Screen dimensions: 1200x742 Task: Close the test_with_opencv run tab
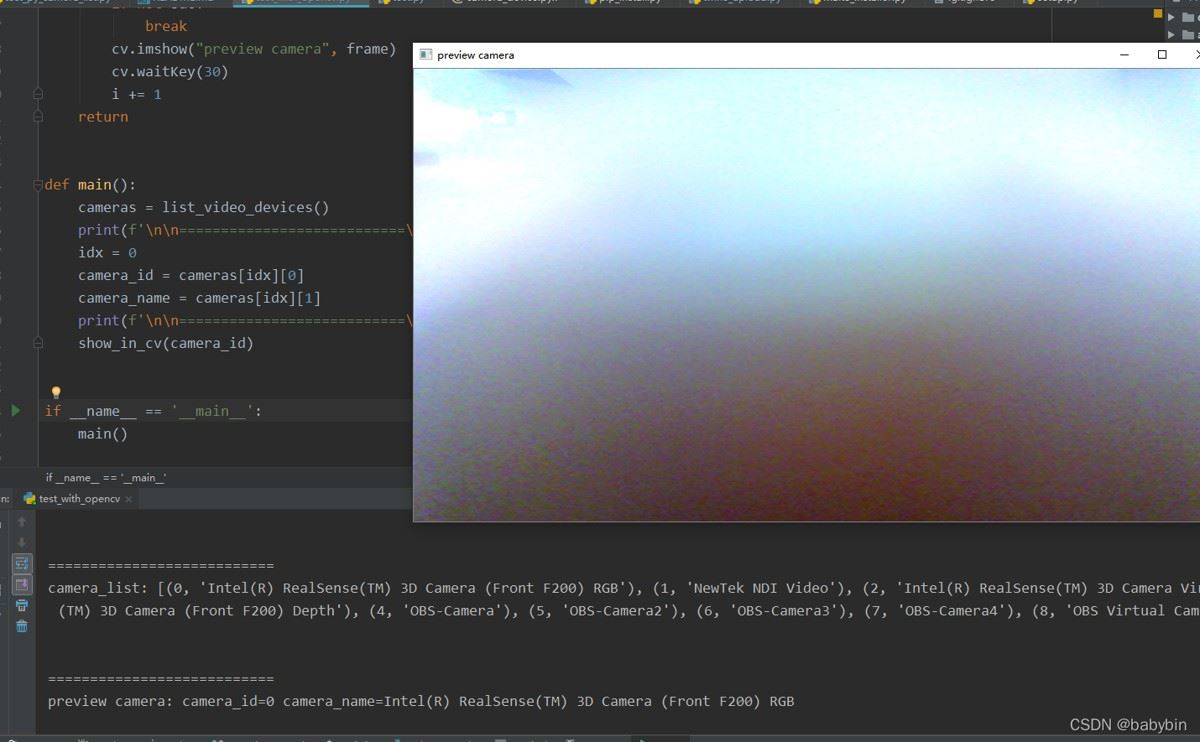[129, 498]
